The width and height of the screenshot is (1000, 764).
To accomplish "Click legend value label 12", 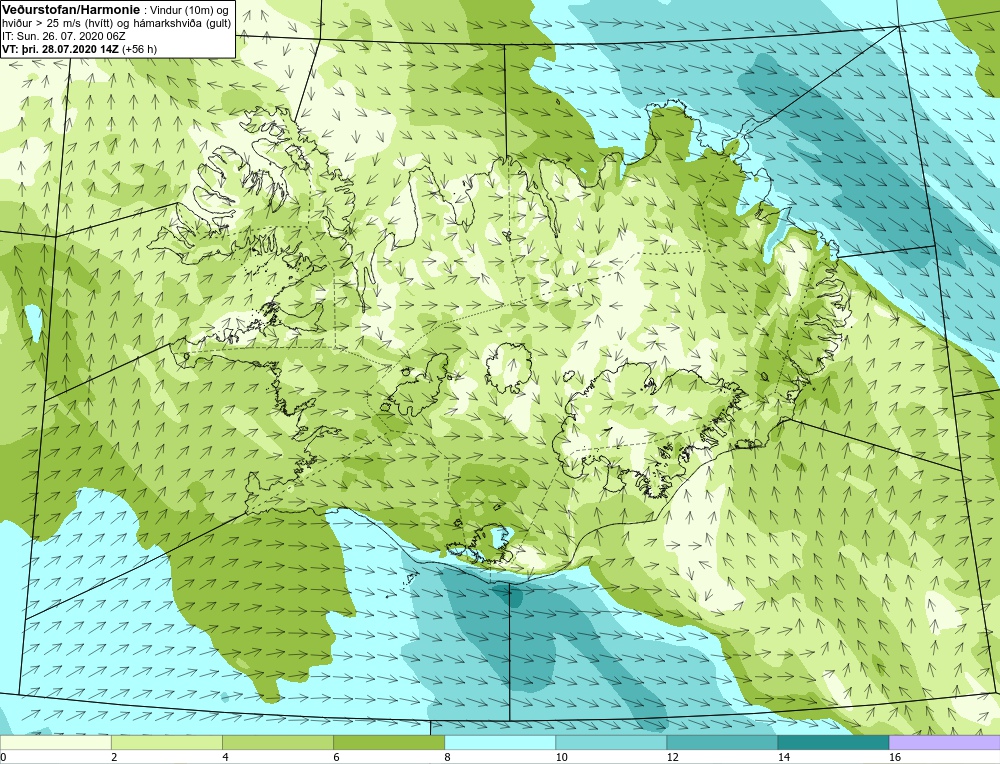I will (x=672, y=757).
